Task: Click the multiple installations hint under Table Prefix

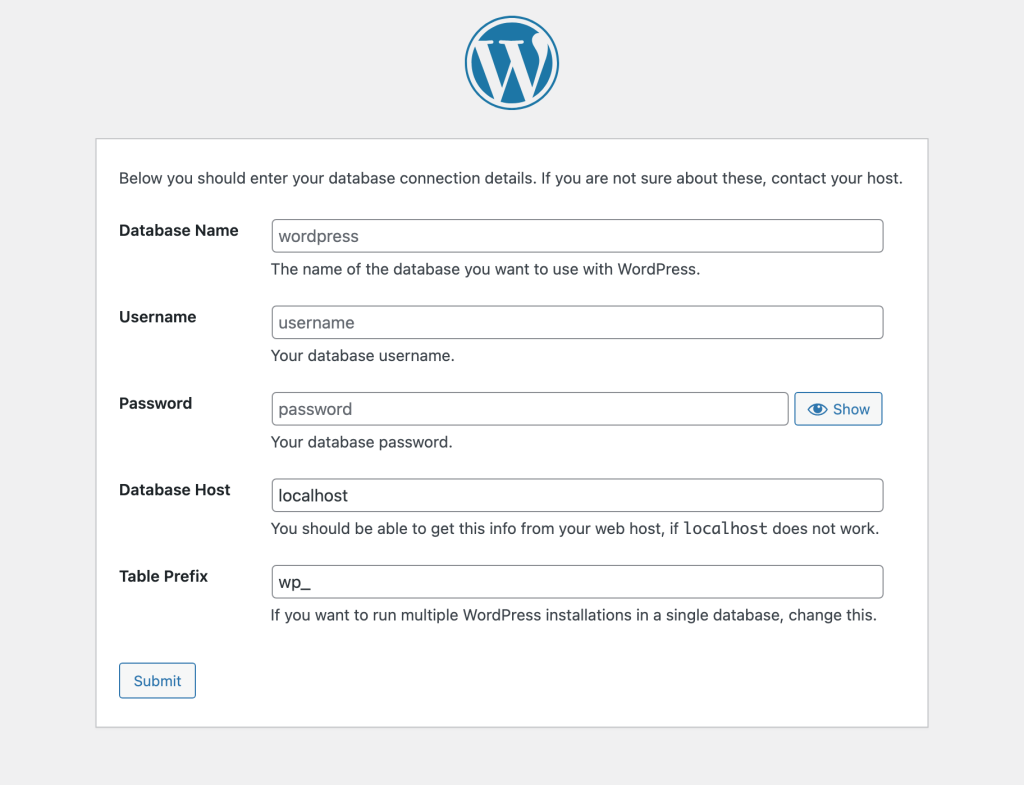Action: (x=573, y=615)
